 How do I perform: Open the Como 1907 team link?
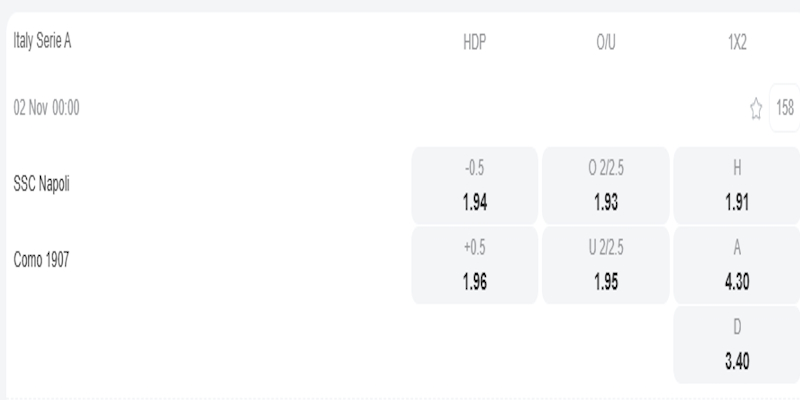click(41, 259)
